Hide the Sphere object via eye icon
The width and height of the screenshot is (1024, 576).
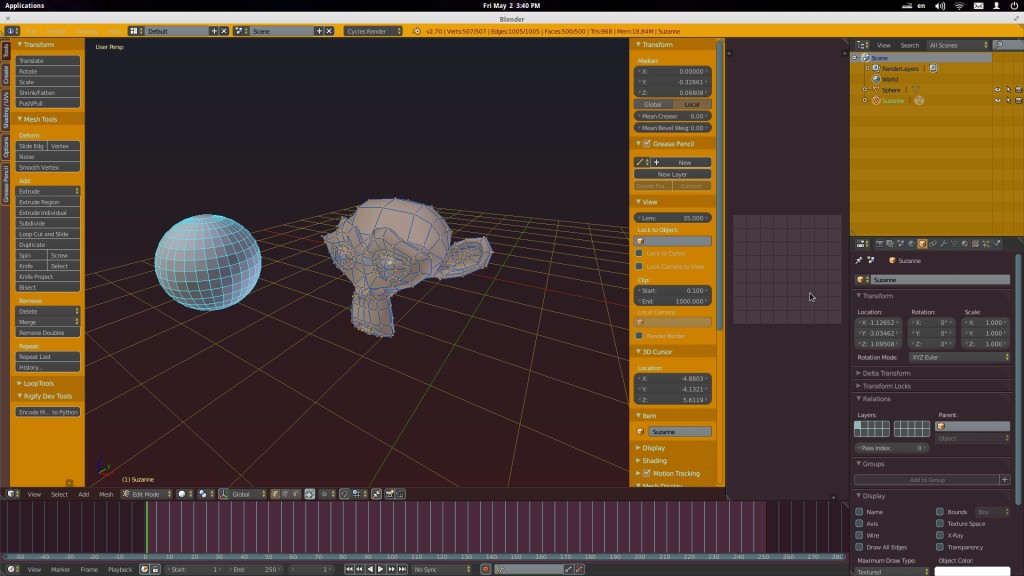[x=996, y=90]
